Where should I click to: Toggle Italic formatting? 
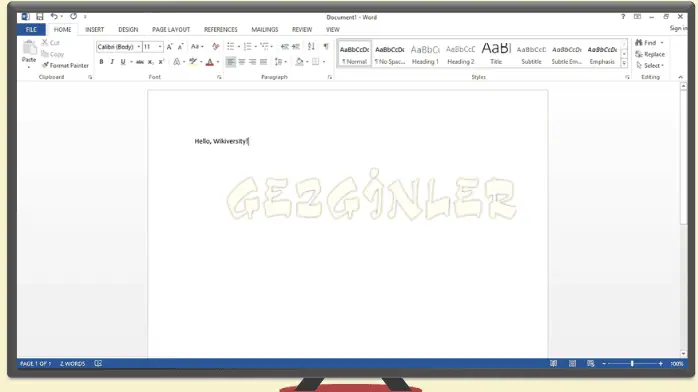click(112, 62)
